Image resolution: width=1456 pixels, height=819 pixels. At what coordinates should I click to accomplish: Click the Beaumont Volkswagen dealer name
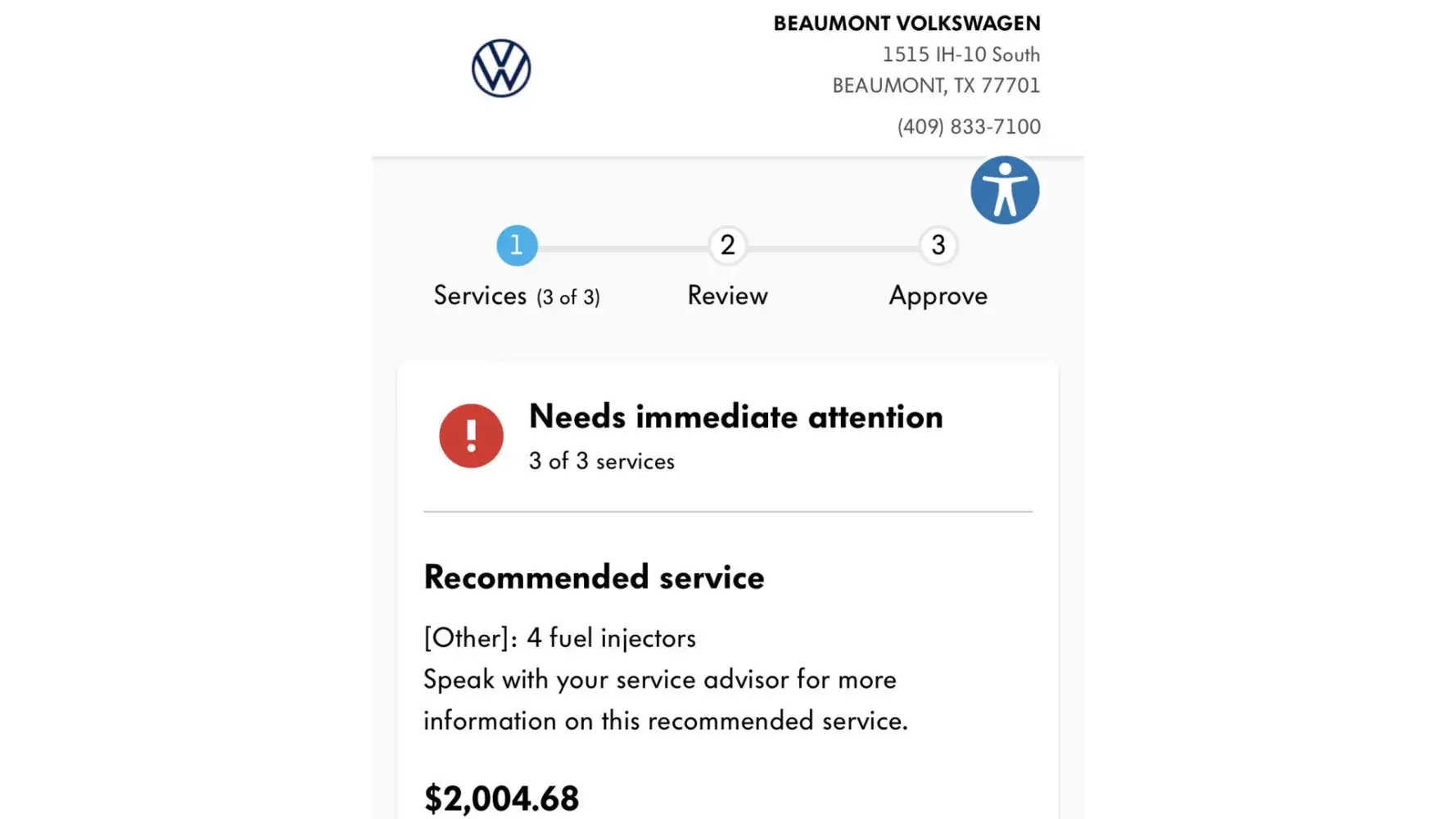coord(907,24)
